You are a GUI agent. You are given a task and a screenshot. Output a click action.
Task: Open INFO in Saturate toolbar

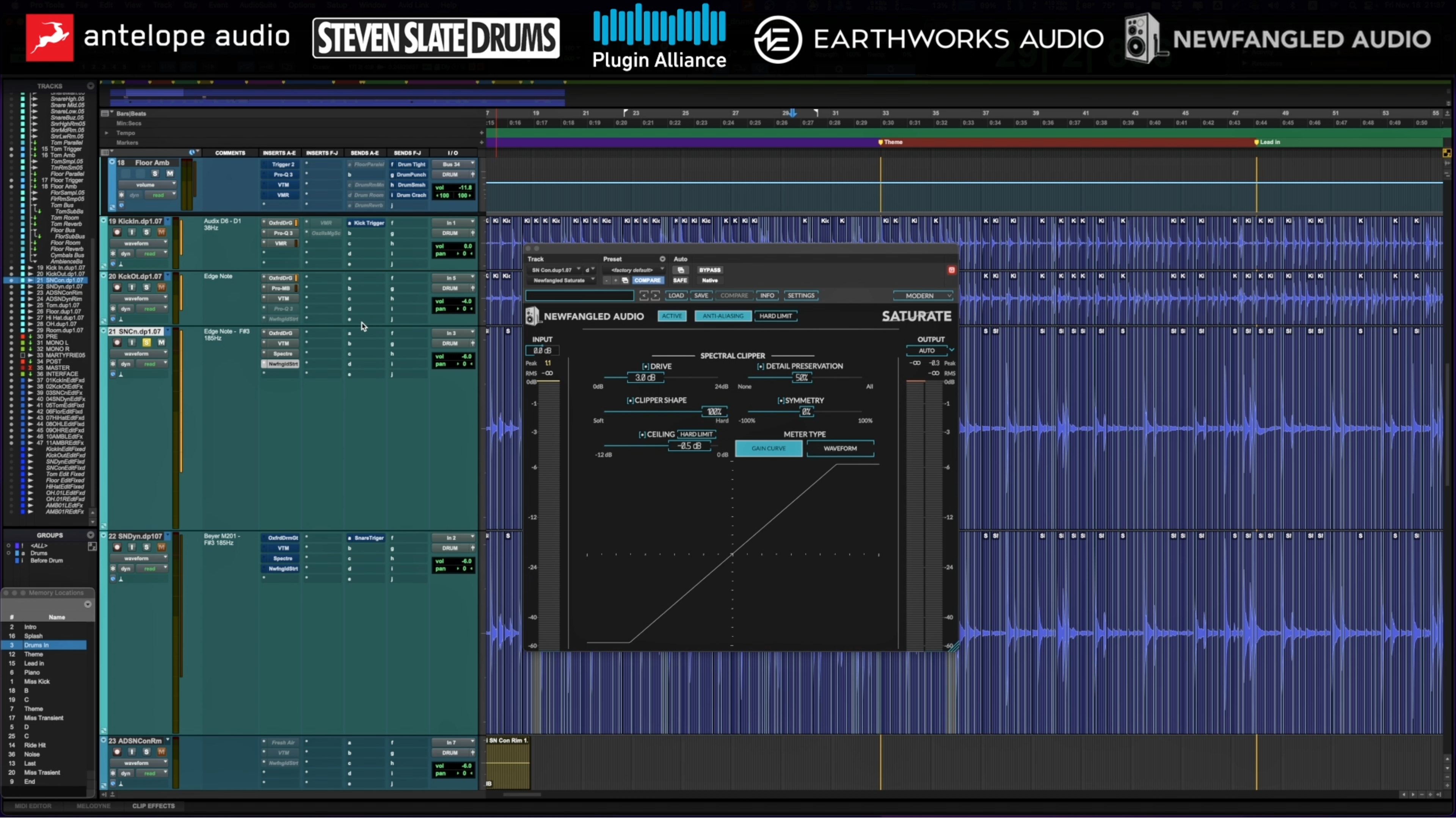click(767, 295)
